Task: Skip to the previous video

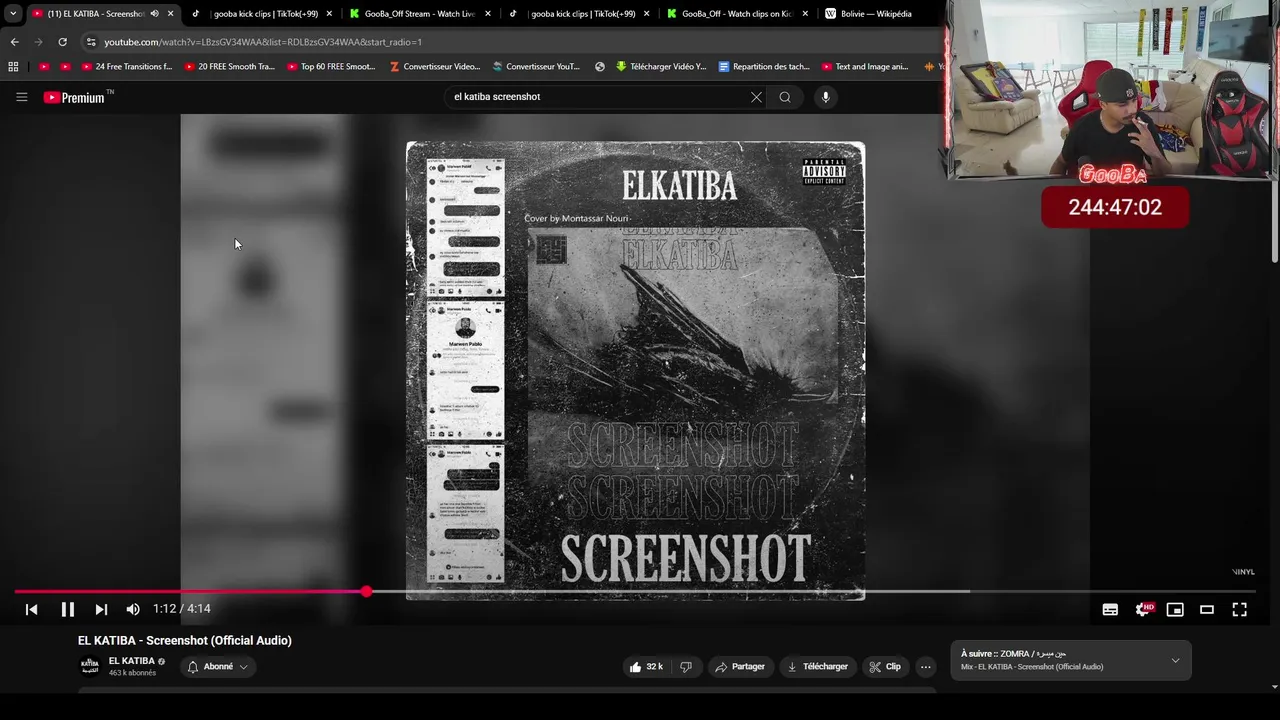Action: coord(31,609)
